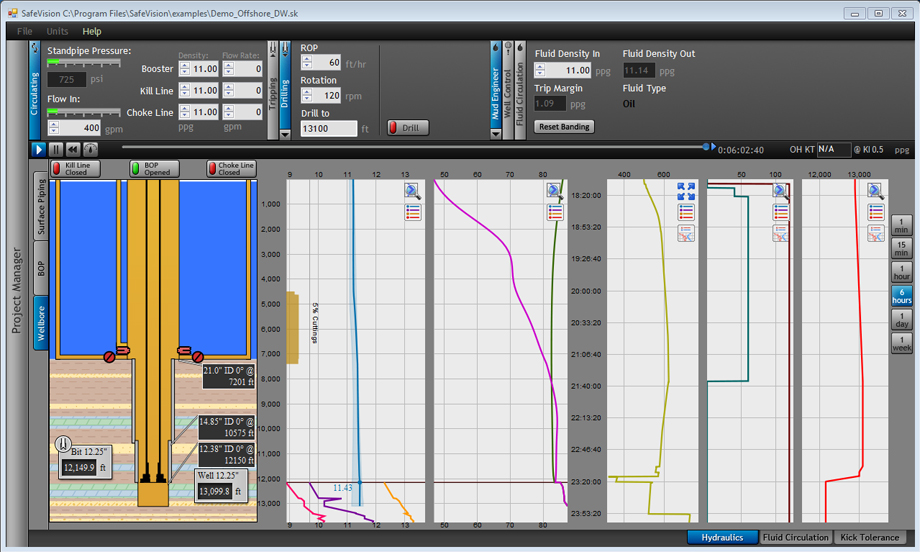Show the legend list on the temperature chart

point(554,211)
